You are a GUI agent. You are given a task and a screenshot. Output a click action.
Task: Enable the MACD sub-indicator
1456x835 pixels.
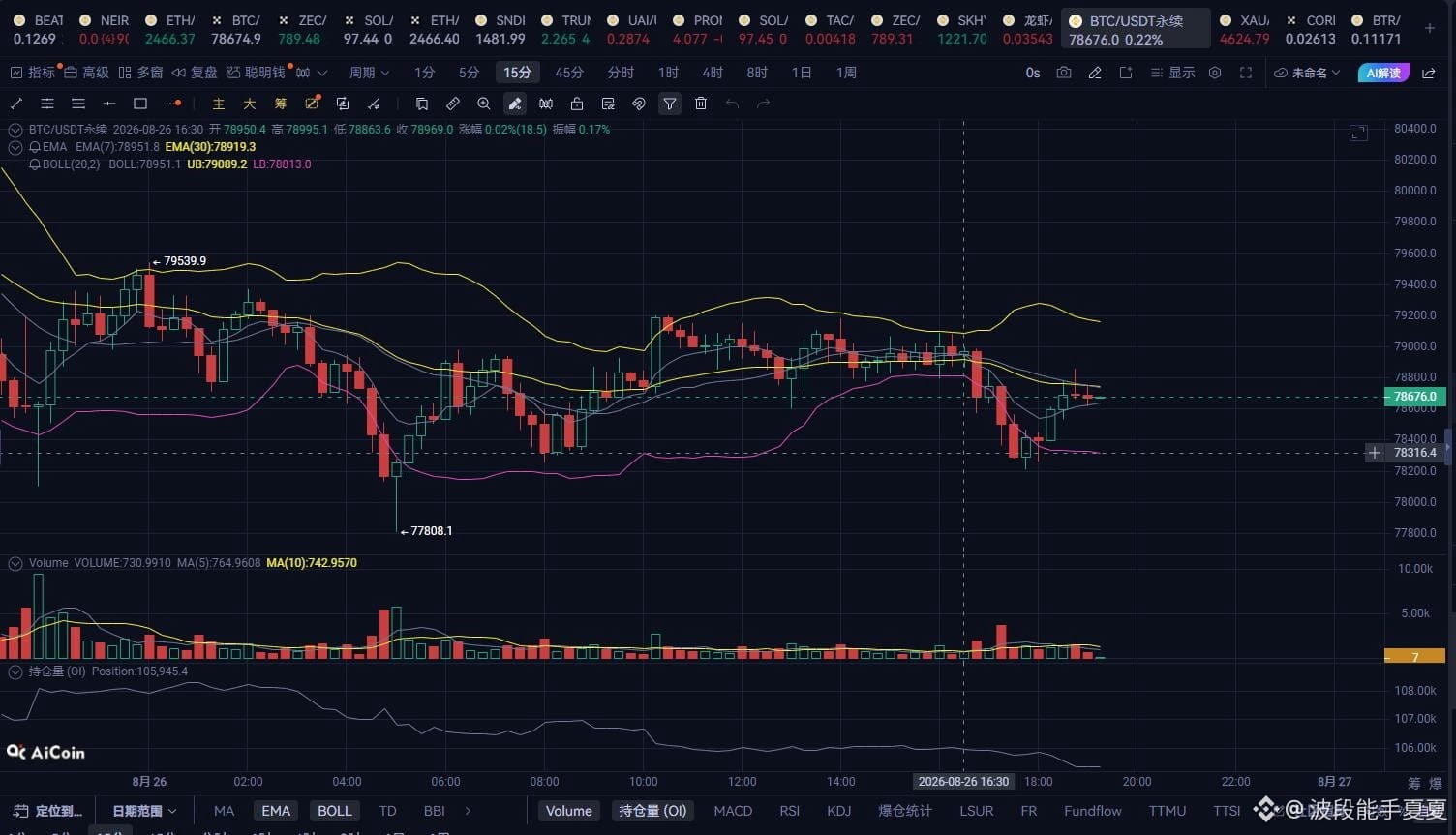click(733, 811)
